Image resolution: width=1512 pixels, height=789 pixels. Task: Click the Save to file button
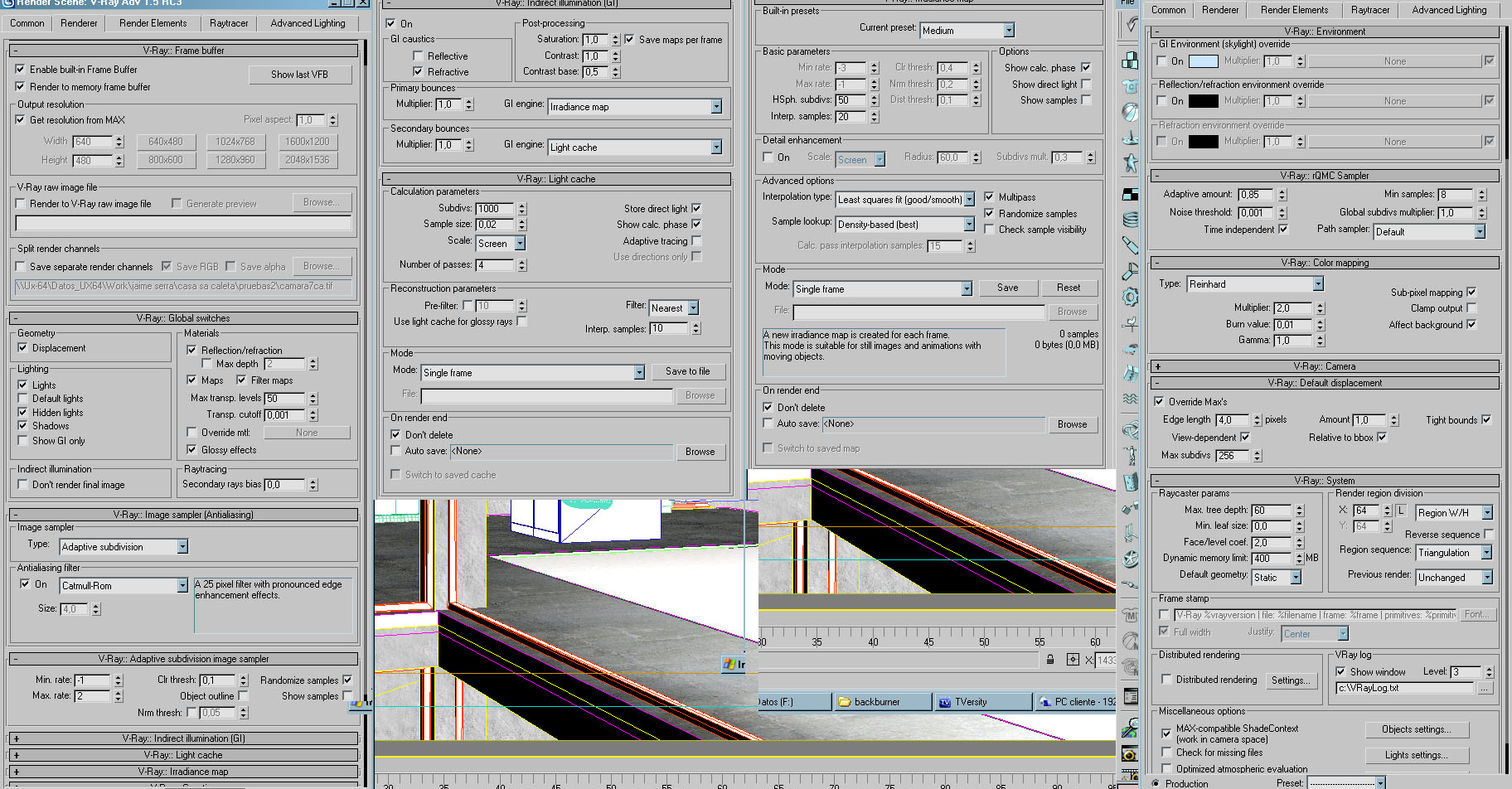click(x=687, y=371)
